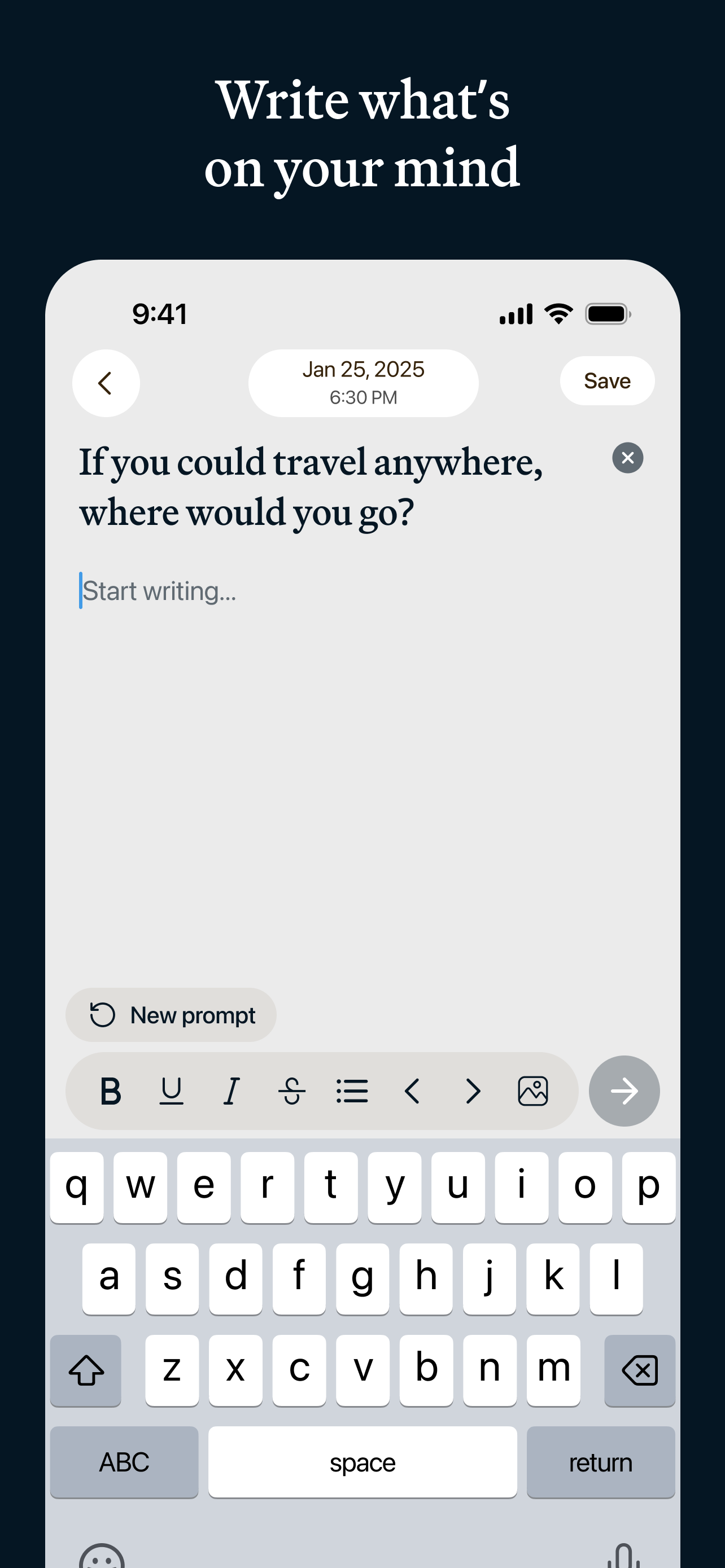The width and height of the screenshot is (725, 1568).
Task: Tap the h key
Action: point(426,1278)
